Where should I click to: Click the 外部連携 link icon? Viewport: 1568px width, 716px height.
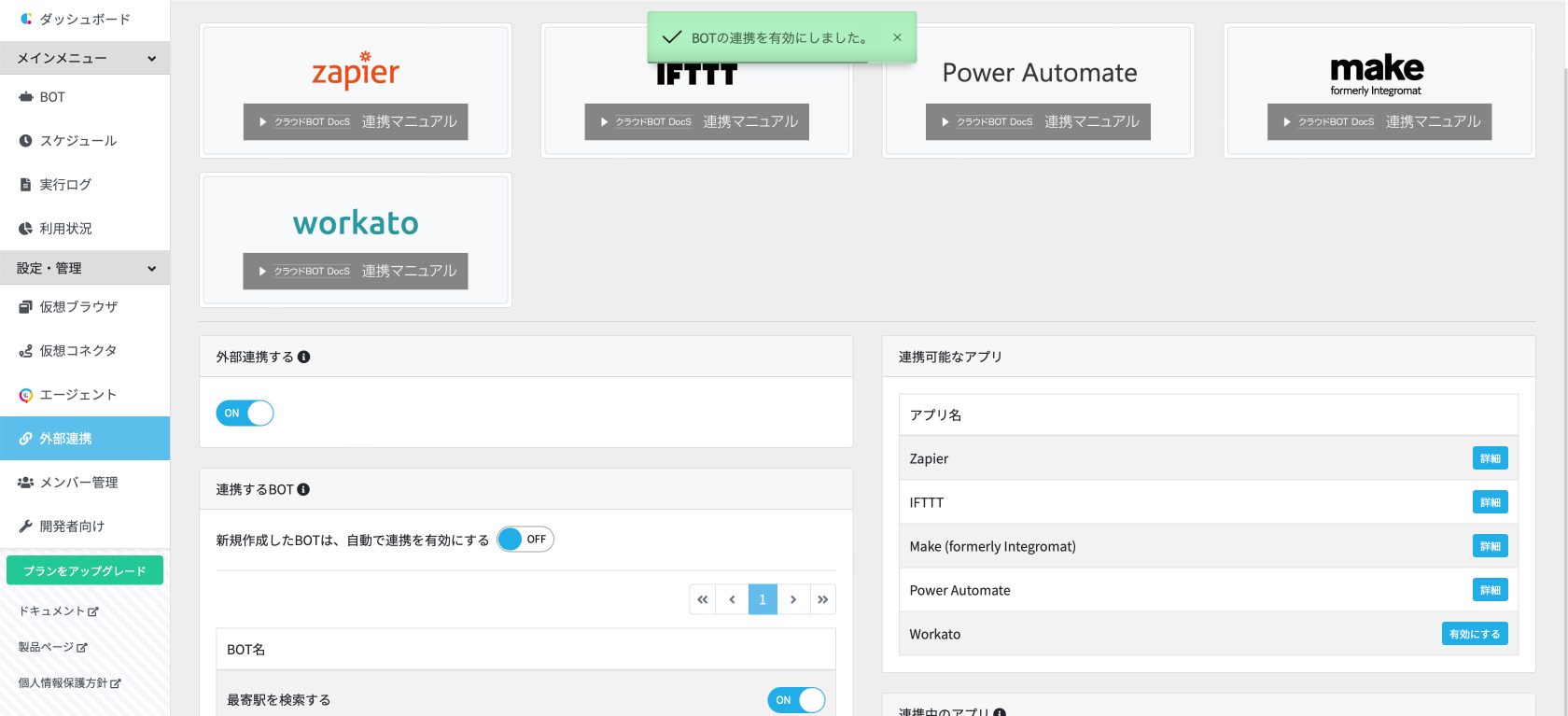(26, 439)
